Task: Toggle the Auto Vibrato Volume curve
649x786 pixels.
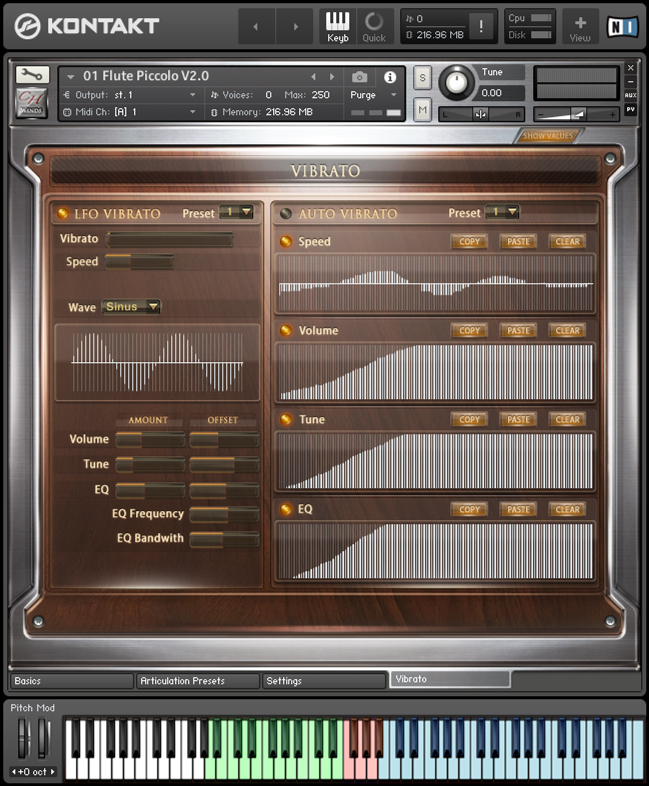Action: (286, 330)
